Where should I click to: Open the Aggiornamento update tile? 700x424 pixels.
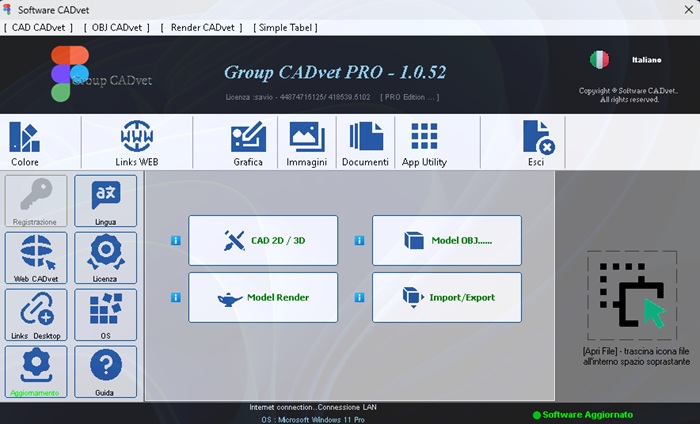(36, 372)
